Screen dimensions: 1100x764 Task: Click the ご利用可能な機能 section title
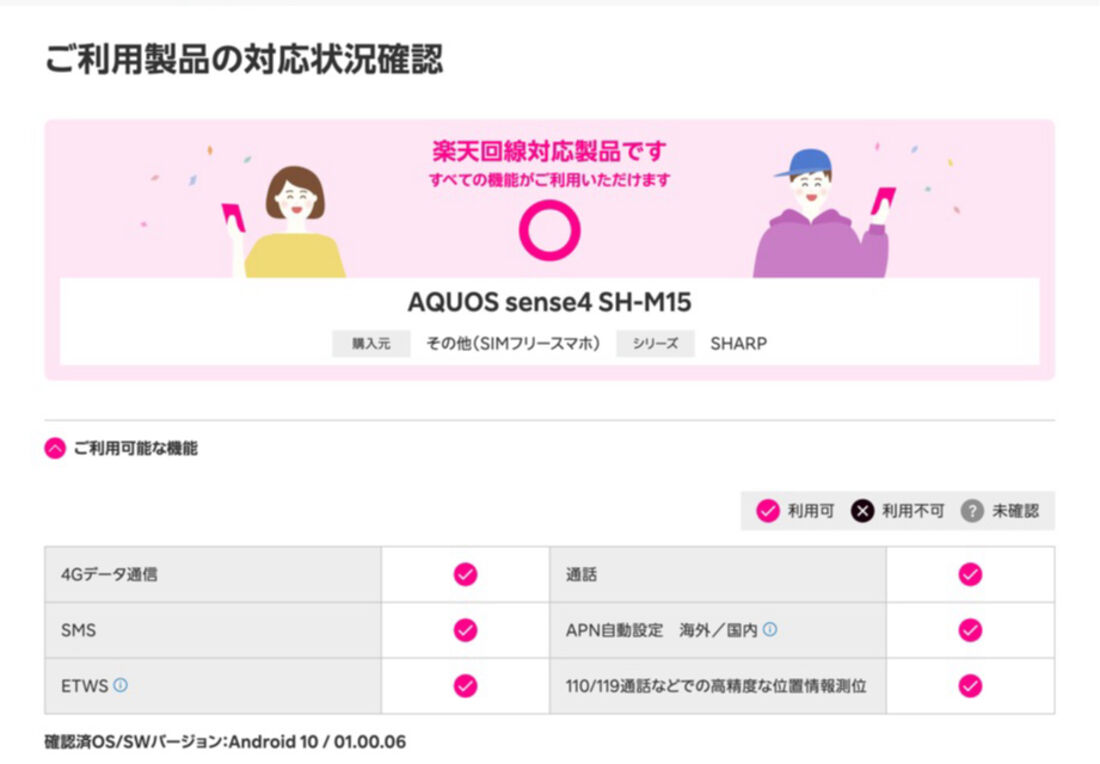tap(135, 448)
